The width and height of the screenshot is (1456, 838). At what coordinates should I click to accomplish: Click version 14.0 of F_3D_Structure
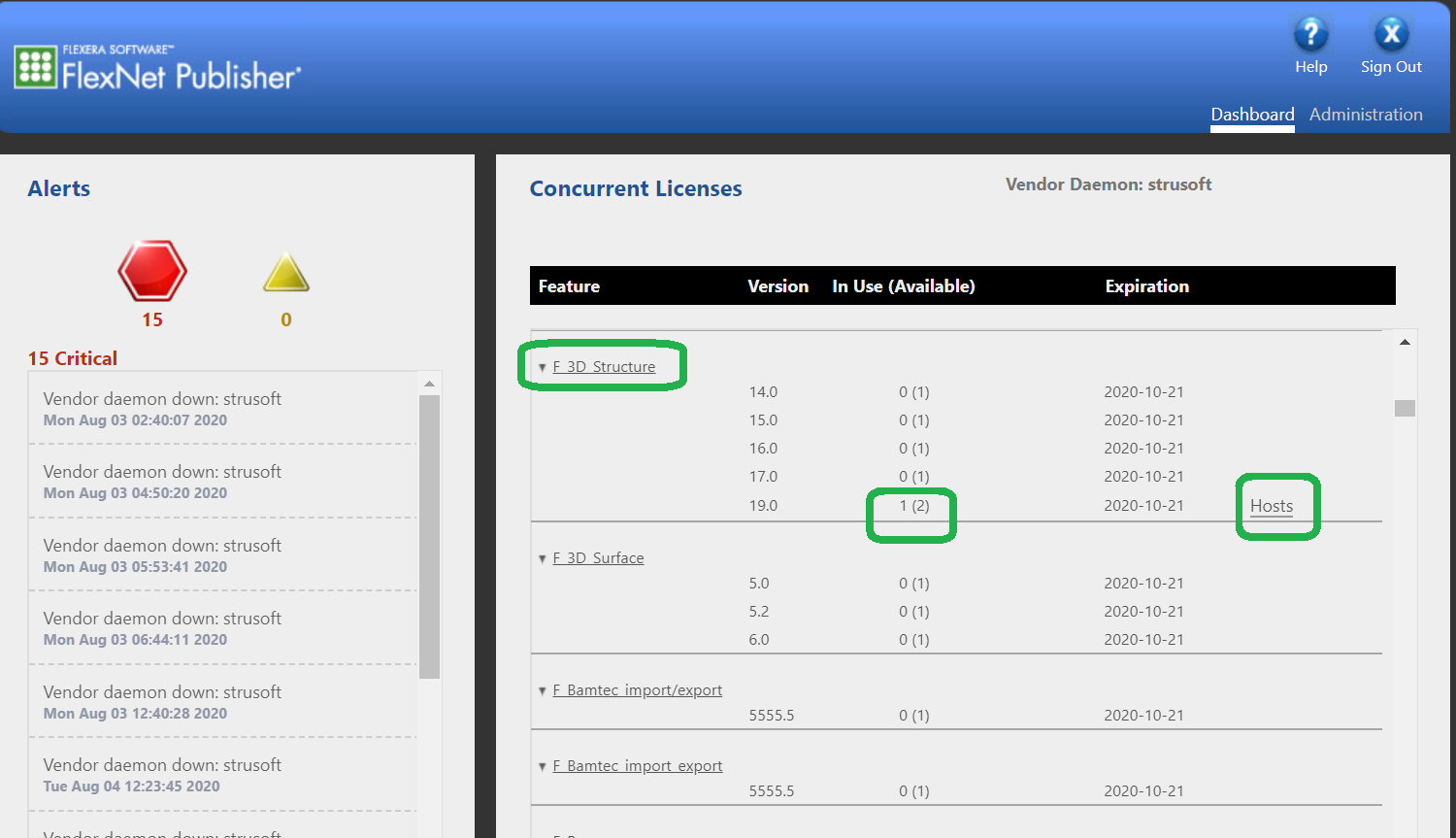(x=763, y=392)
